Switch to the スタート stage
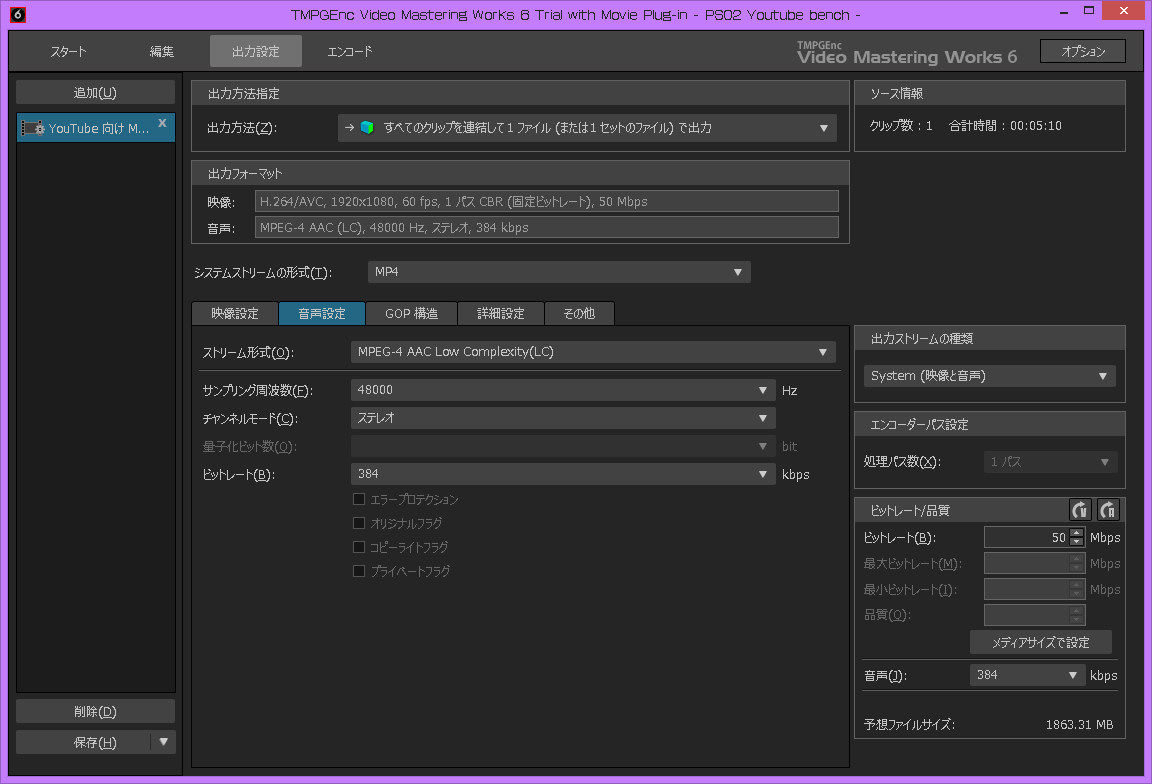The height and width of the screenshot is (784, 1152). click(x=68, y=51)
